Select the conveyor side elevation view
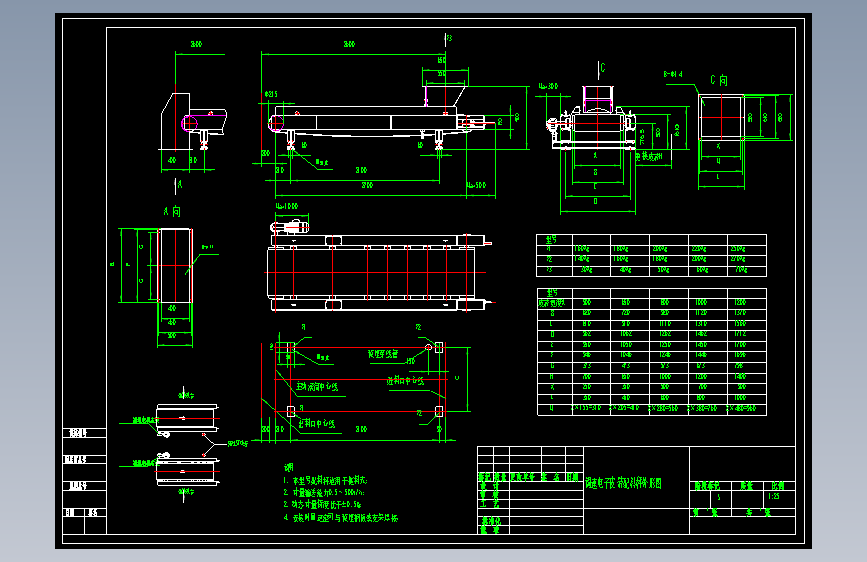The image size is (867, 562). point(376,119)
